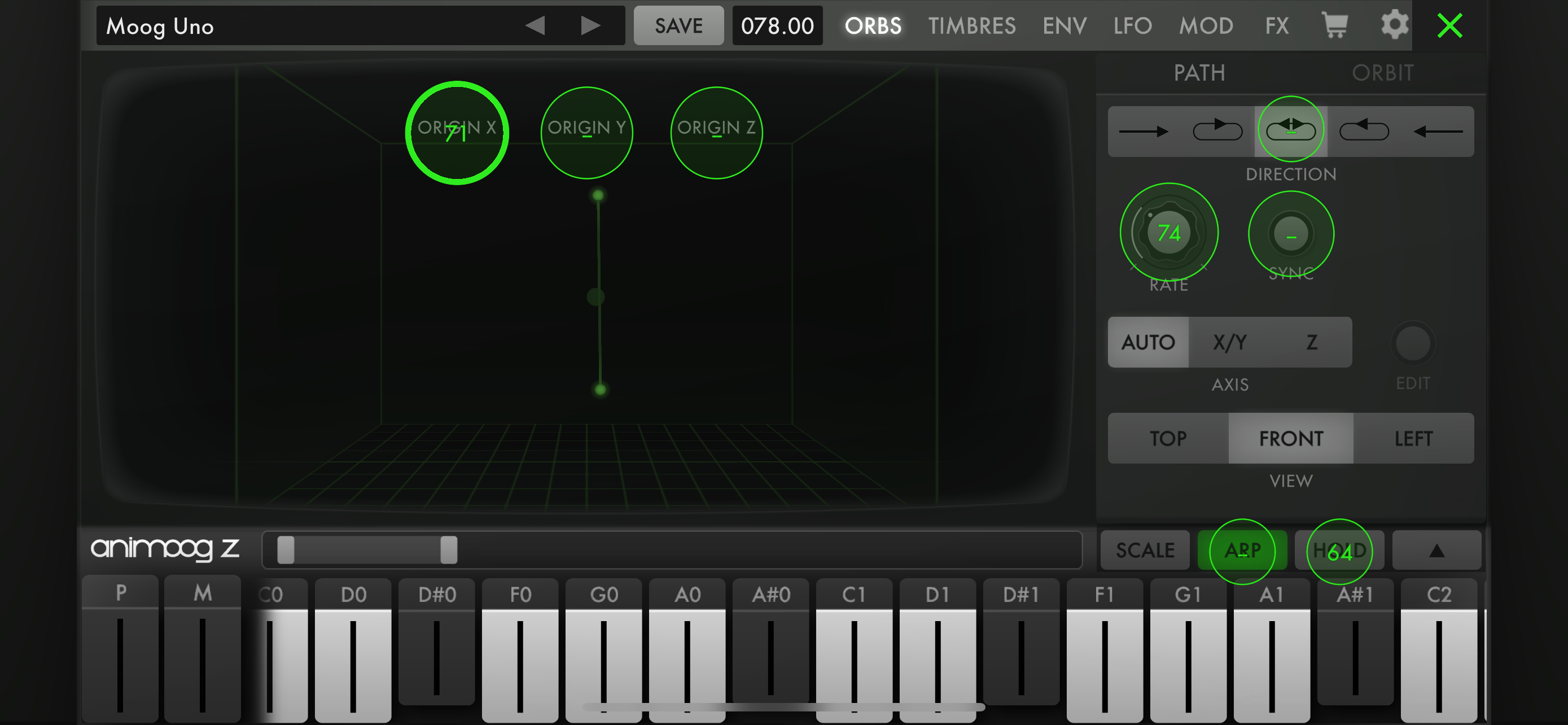Play the F1 key
Viewport: 1568px width, 725px height.
coord(1104,652)
